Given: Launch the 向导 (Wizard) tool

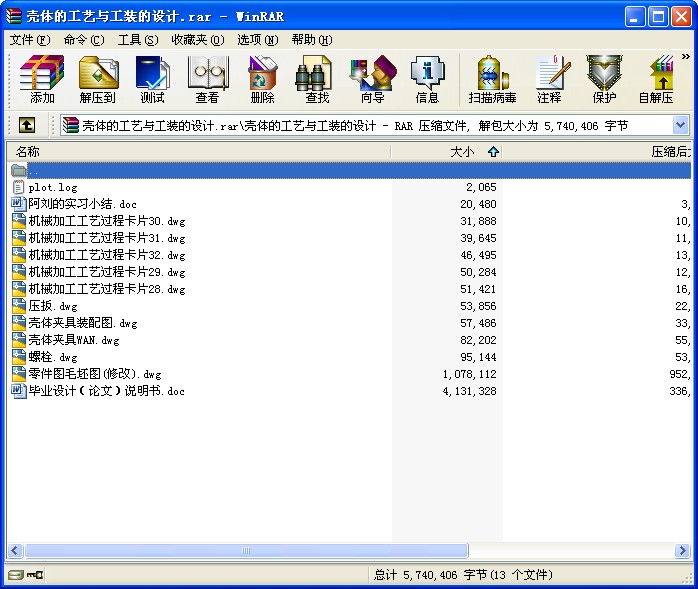Looking at the screenshot, I should click(x=372, y=80).
